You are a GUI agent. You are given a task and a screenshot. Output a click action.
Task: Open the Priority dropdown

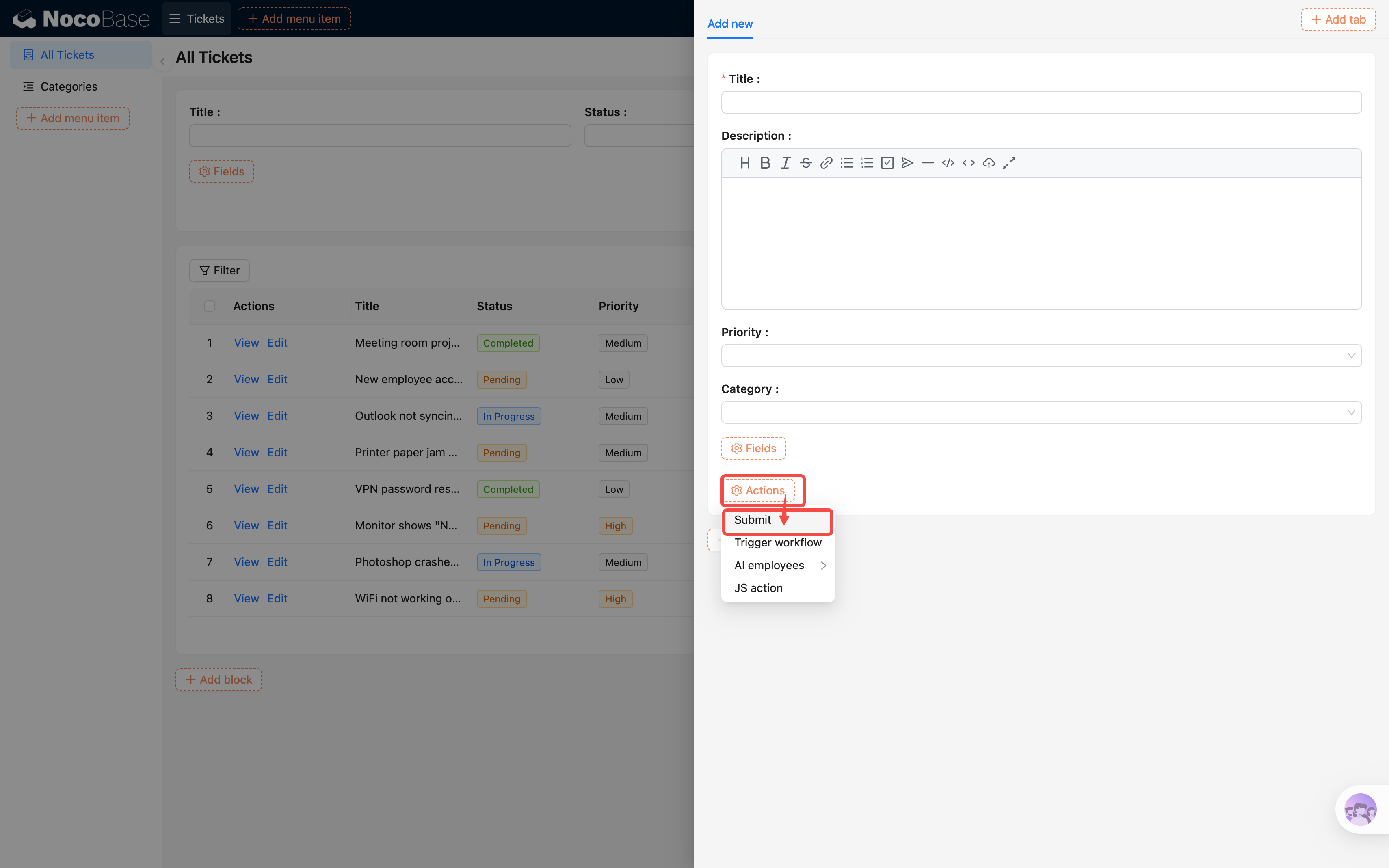coord(1041,355)
